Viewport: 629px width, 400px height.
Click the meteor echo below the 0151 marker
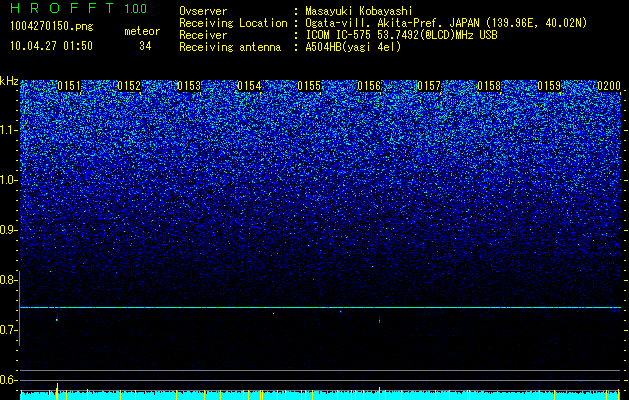click(57, 318)
